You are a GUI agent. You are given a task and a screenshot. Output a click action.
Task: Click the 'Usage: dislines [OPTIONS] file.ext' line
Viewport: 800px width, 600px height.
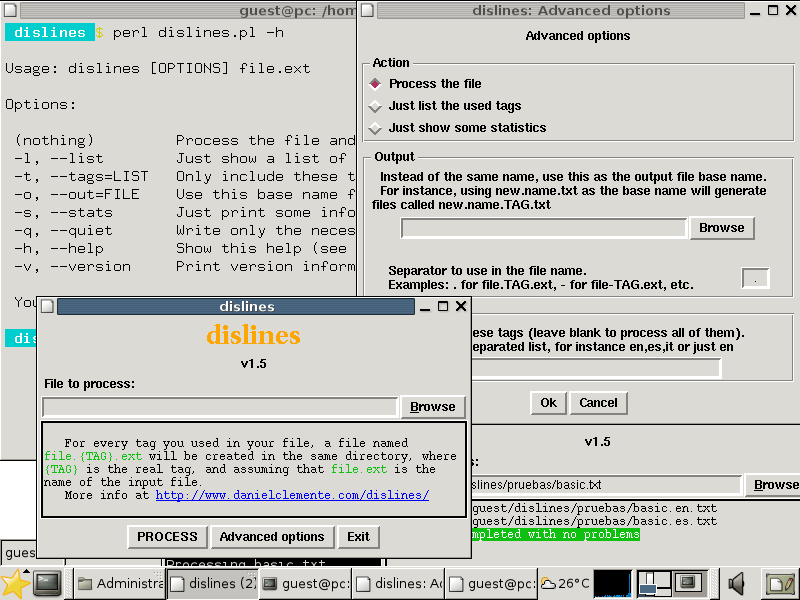coord(158,68)
